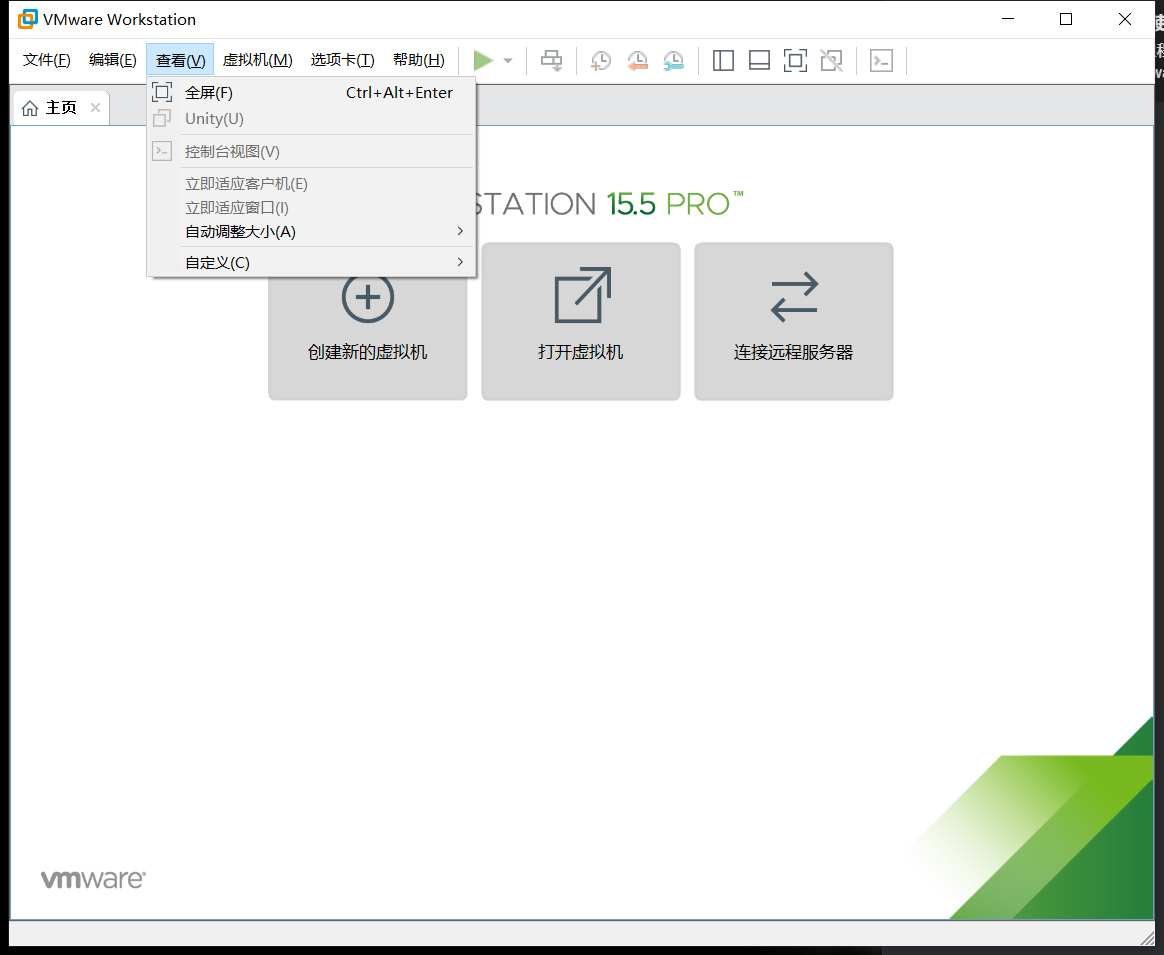This screenshot has width=1164, height=955.
Task: Toggle full screen via 全屏(F) menu item
Action: point(209,92)
